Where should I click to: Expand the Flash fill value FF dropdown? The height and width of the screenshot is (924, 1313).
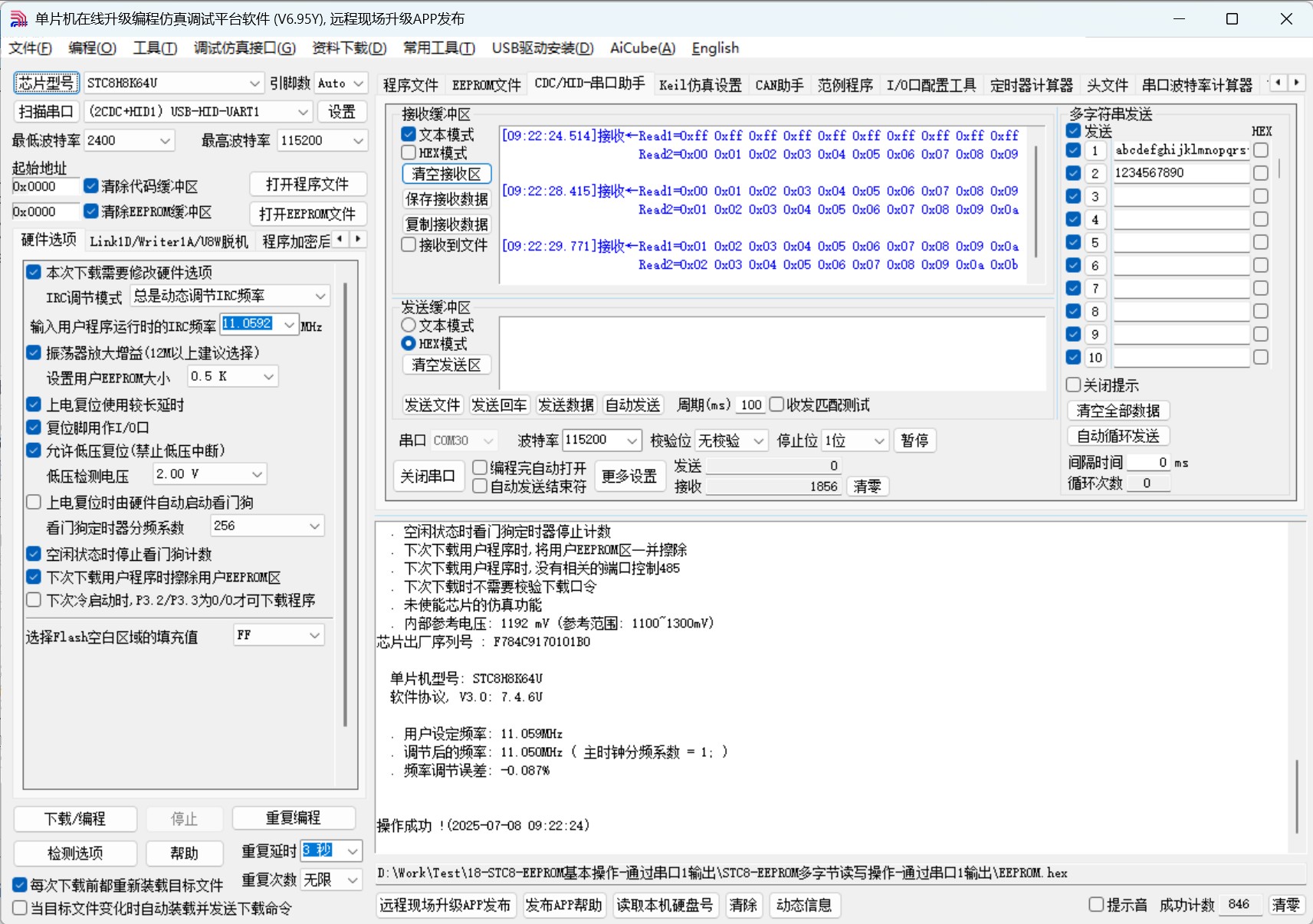pos(314,635)
